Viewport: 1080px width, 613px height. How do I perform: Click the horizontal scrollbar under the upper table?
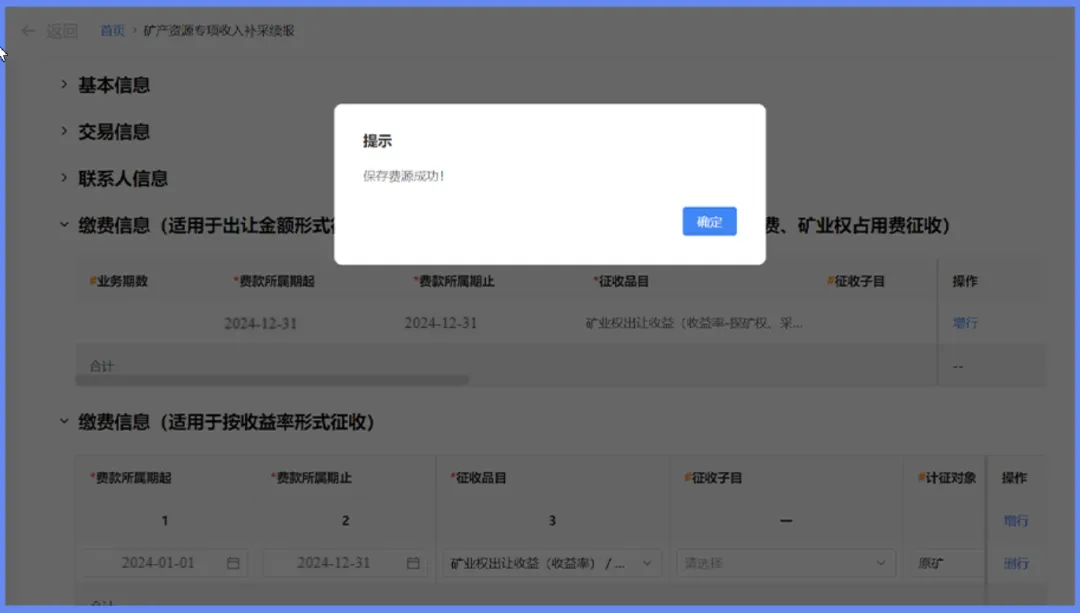click(272, 381)
